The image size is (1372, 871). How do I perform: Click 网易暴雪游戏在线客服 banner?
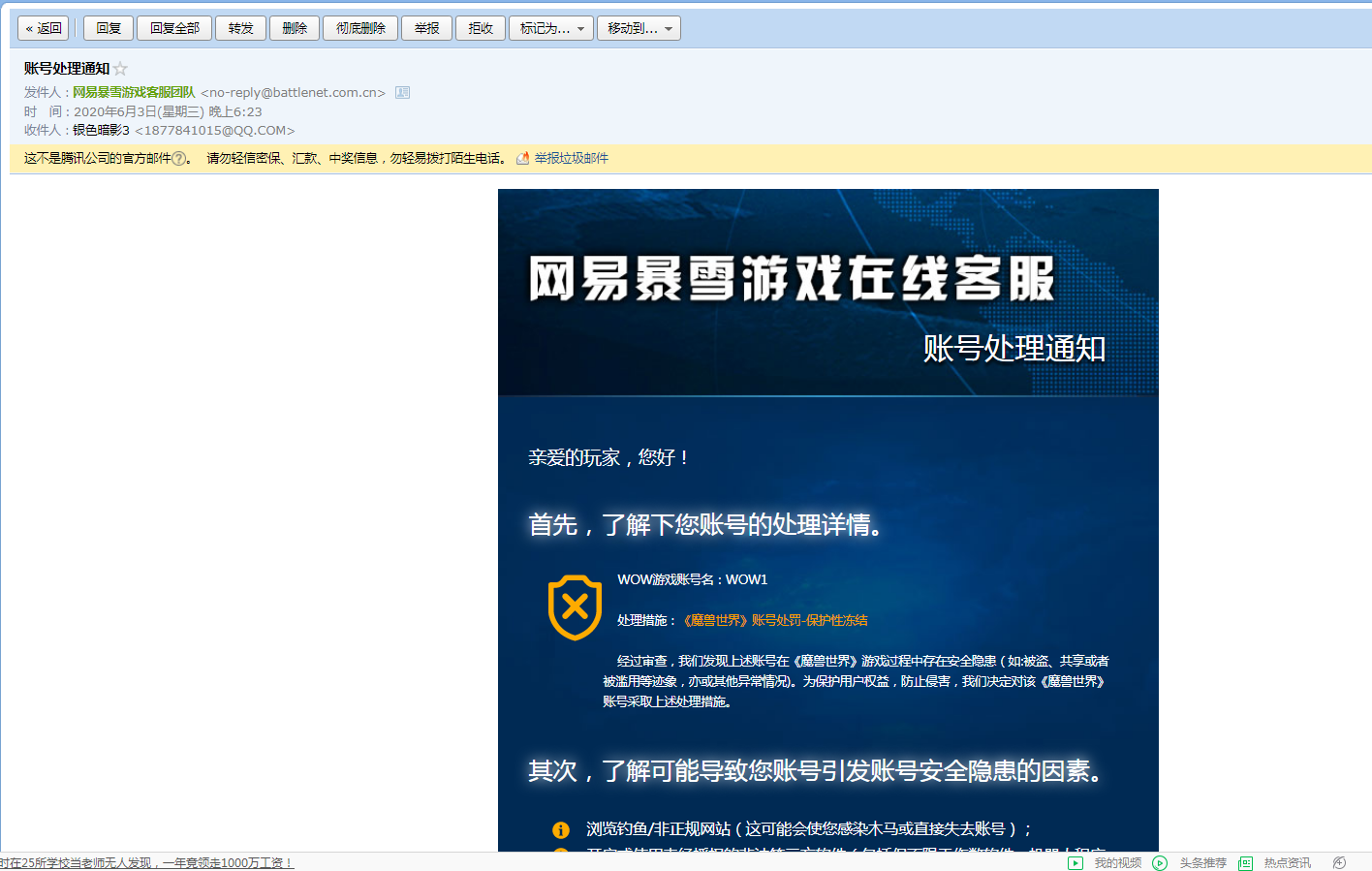tap(792, 279)
